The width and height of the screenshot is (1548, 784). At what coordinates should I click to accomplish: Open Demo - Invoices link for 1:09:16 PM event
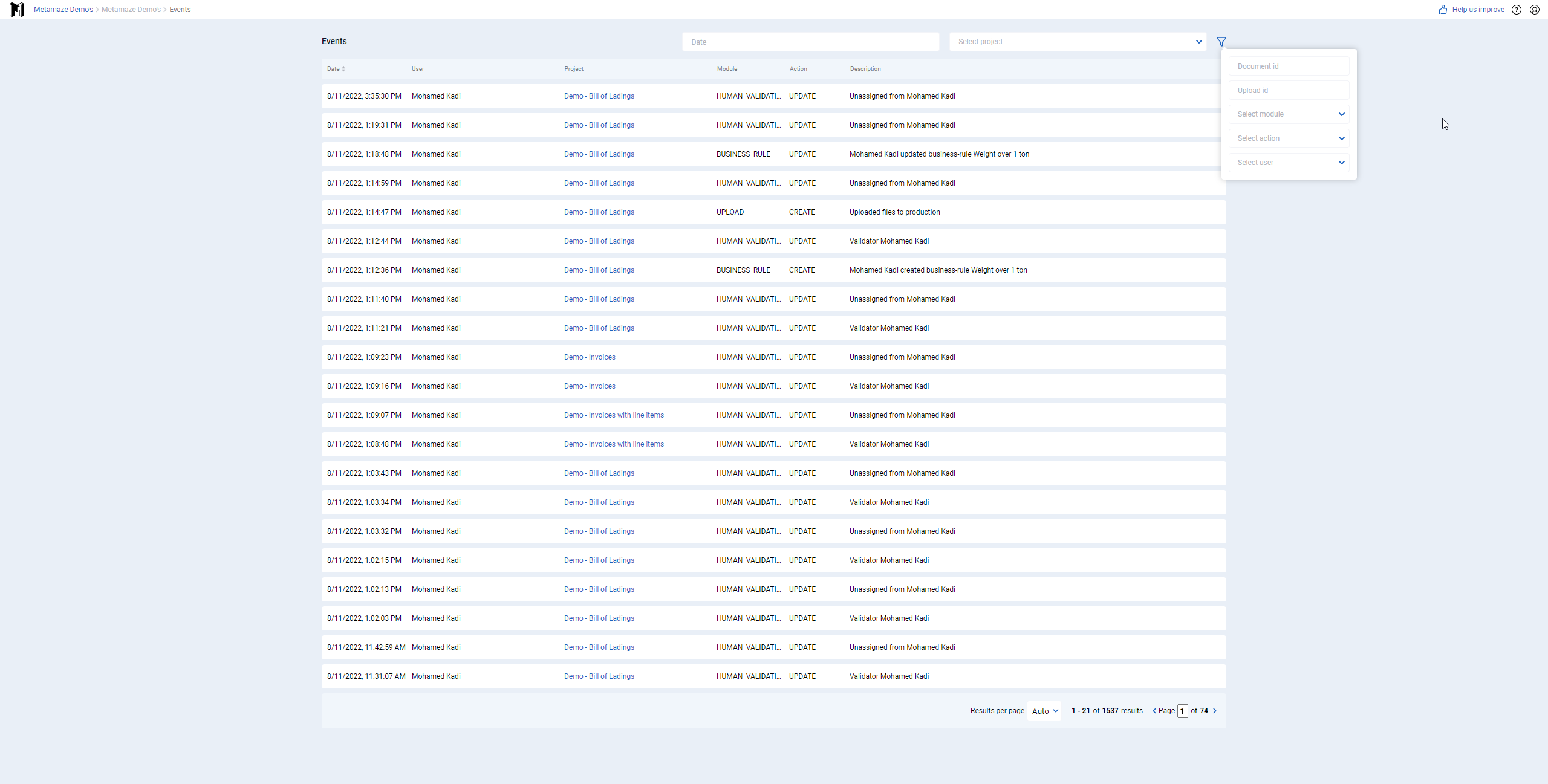pos(590,386)
